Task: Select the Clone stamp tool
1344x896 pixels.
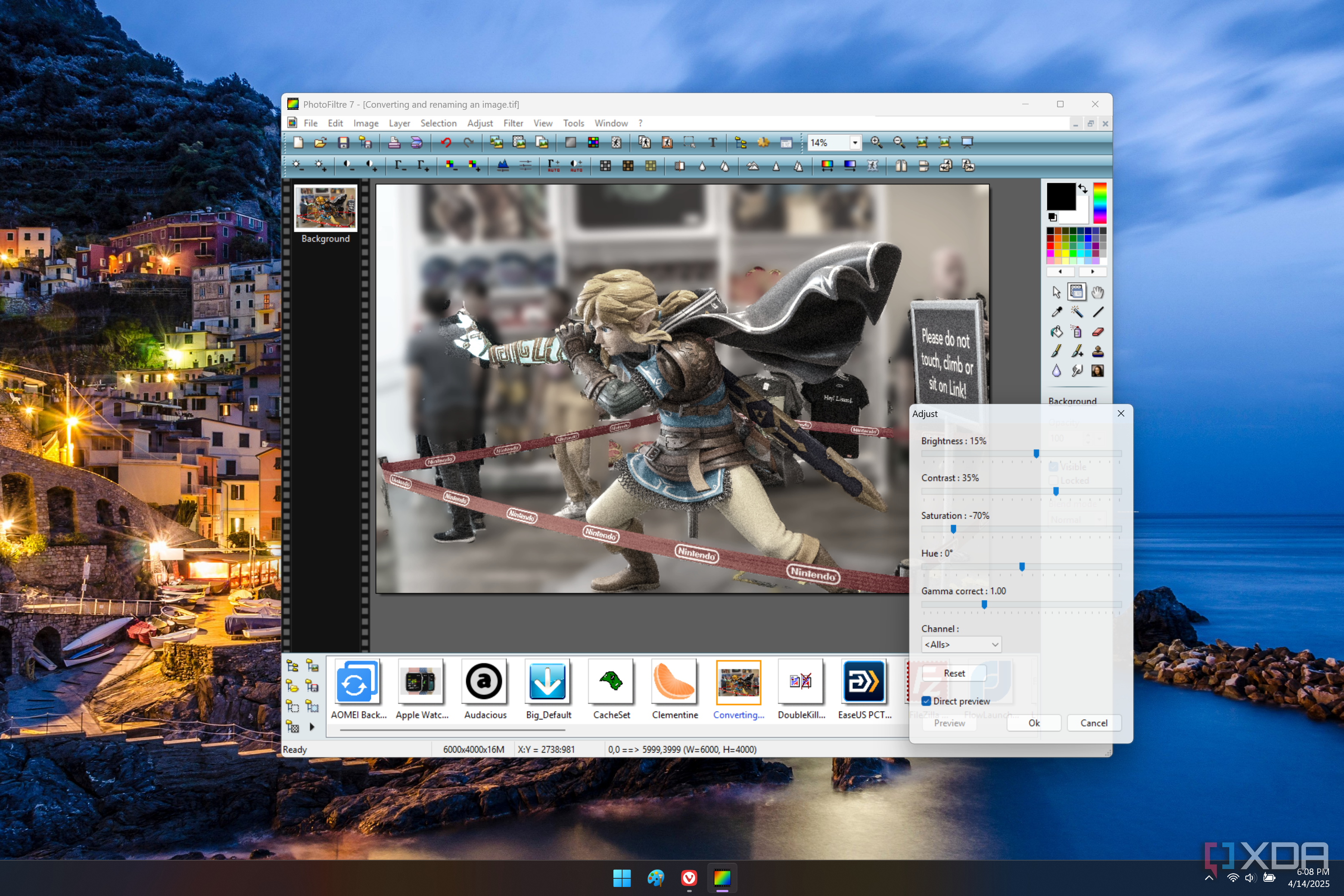Action: pyautogui.click(x=1098, y=352)
